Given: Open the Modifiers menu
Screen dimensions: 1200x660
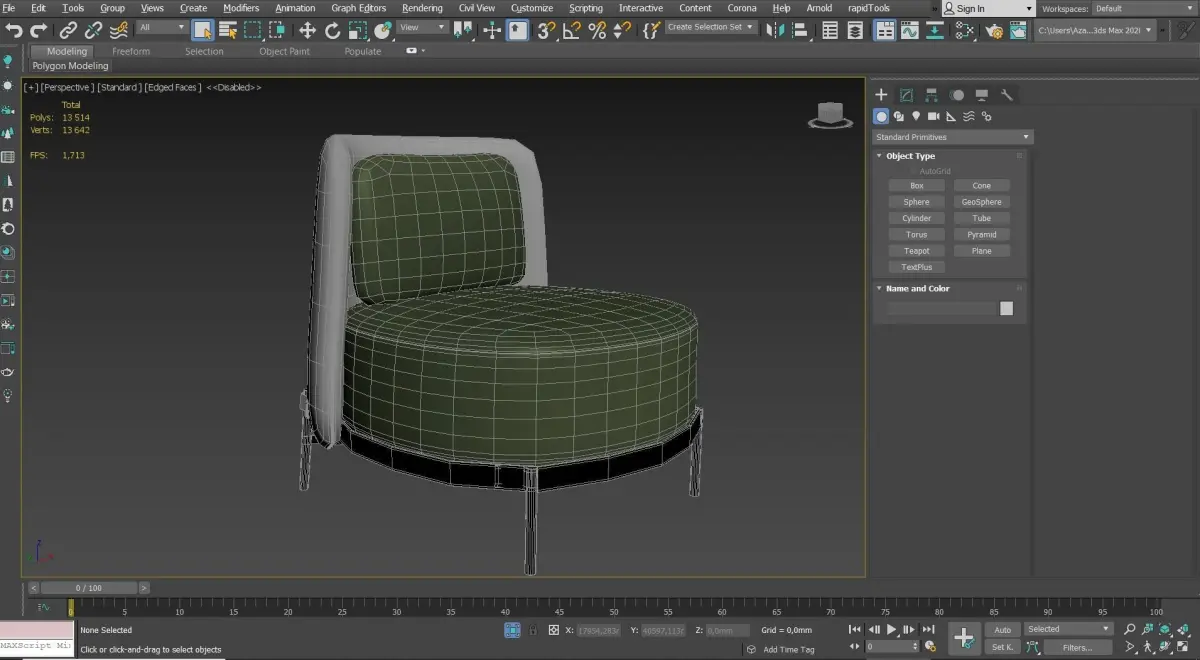Looking at the screenshot, I should coord(240,8).
